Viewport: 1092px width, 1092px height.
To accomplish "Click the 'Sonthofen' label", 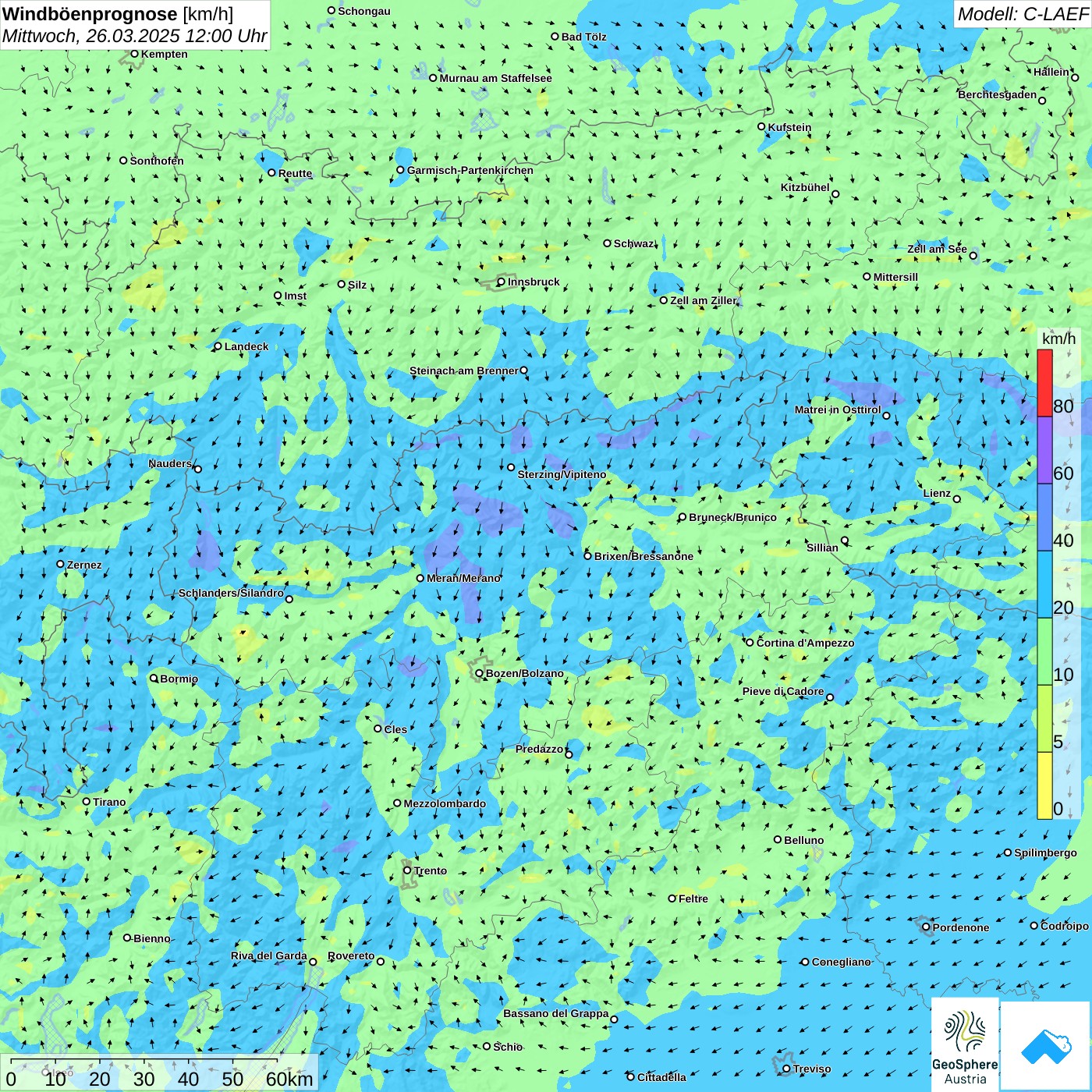I will point(157,161).
